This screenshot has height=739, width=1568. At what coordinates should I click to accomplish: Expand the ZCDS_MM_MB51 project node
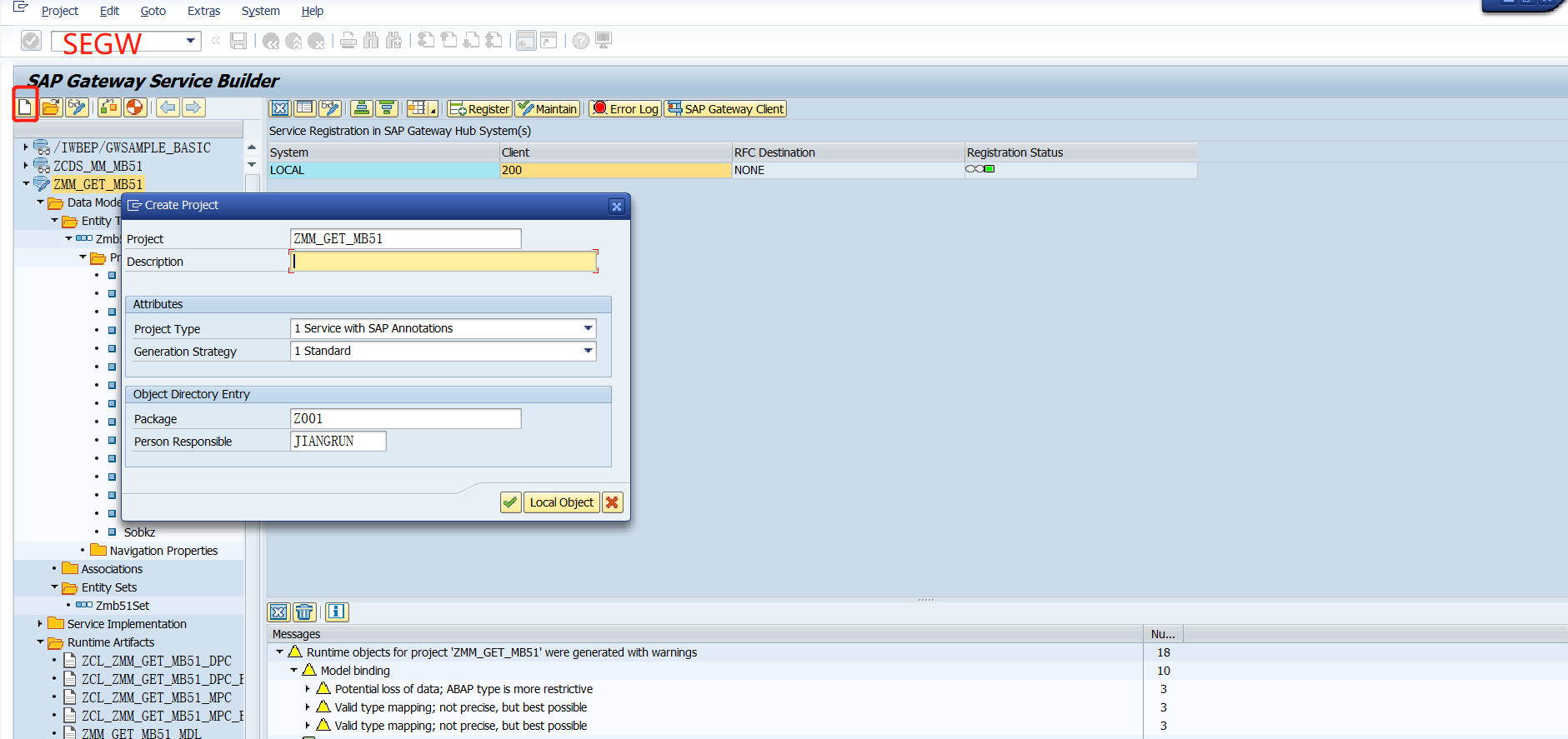tap(26, 166)
